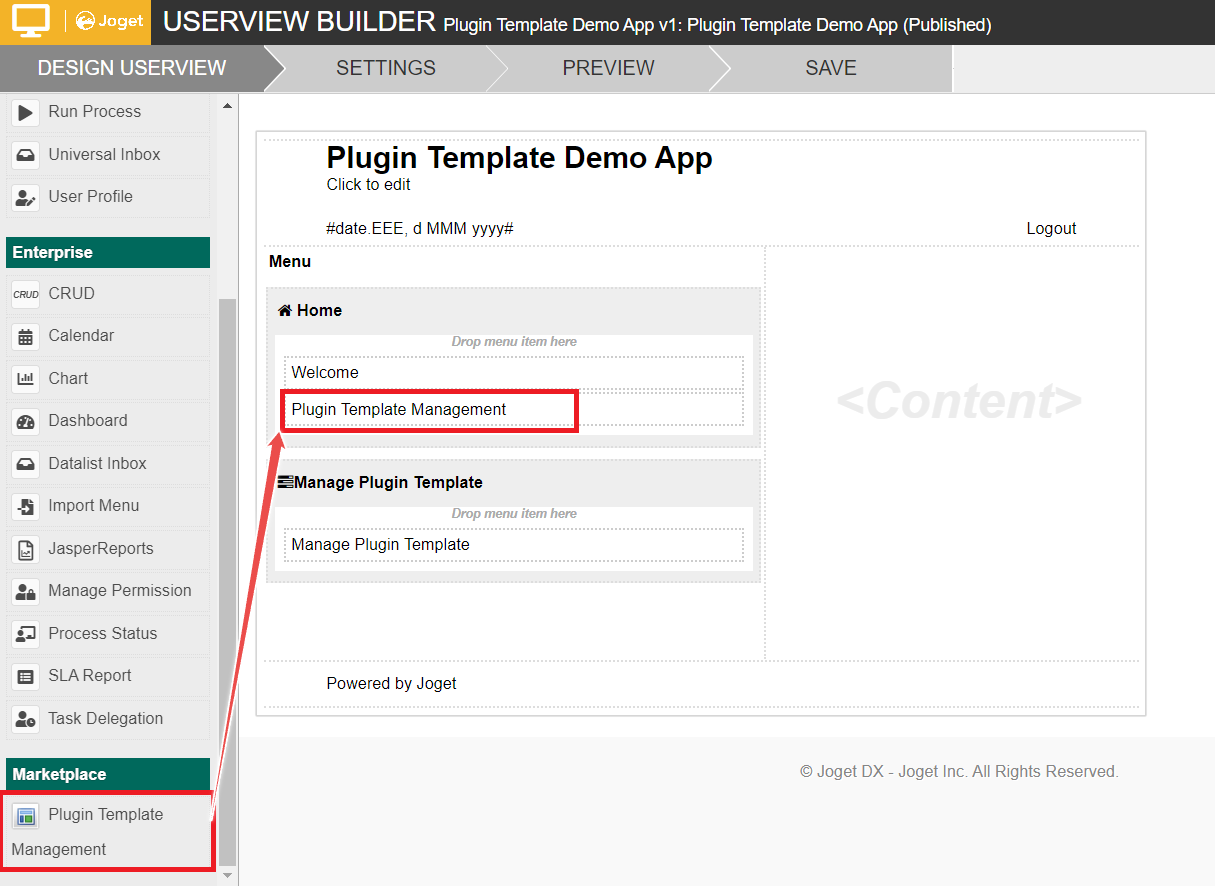This screenshot has width=1215, height=886.
Task: Click the JasperReports document icon
Action: click(x=25, y=549)
